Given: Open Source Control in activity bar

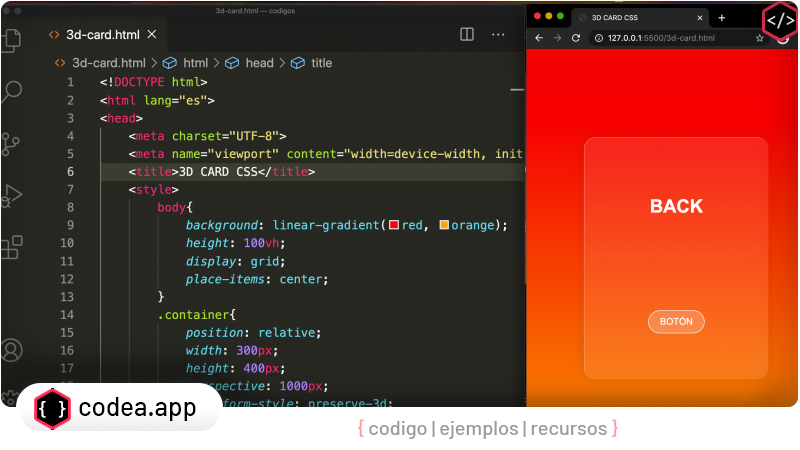Looking at the screenshot, I should (12, 144).
